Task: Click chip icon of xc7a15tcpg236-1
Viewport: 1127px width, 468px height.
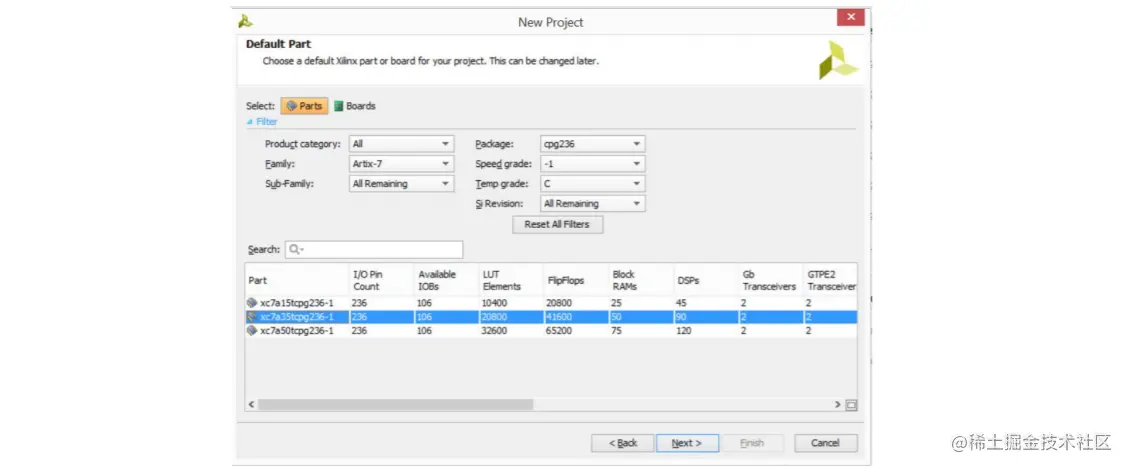Action: [x=252, y=303]
